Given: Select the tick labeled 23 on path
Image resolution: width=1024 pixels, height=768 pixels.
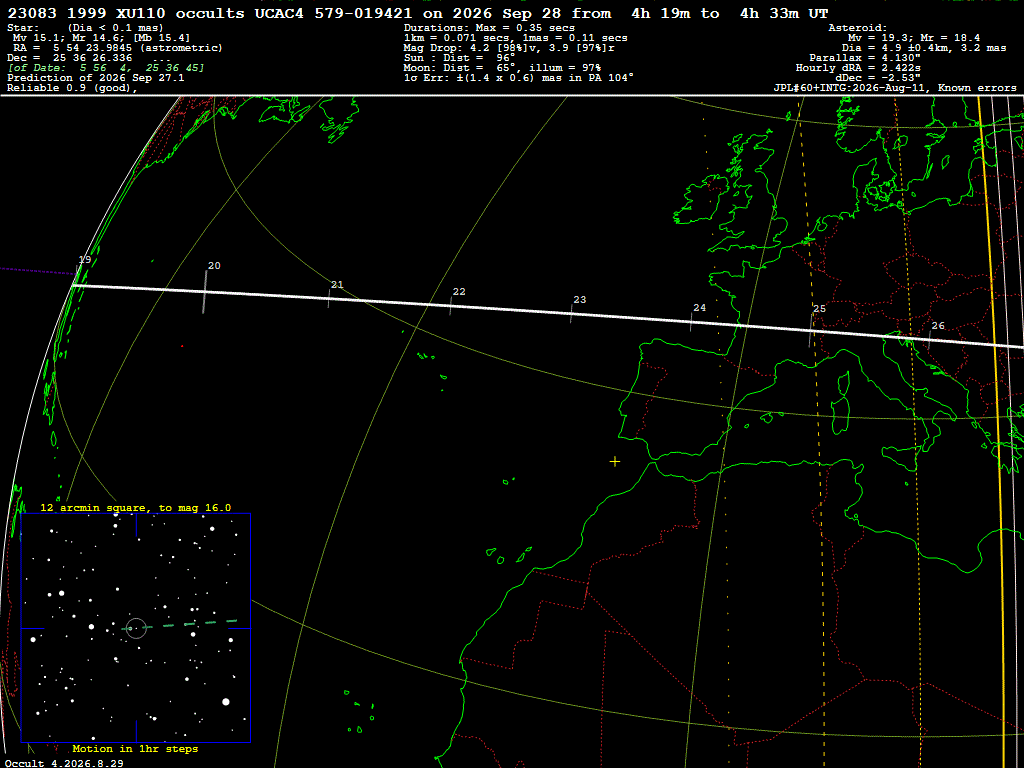Looking at the screenshot, I should 579,300.
